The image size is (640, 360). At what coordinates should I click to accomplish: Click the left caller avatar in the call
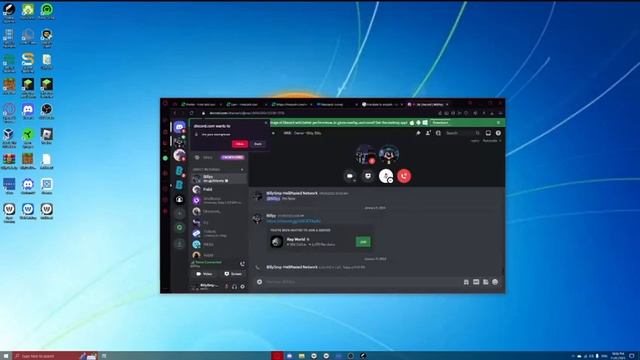pos(365,155)
